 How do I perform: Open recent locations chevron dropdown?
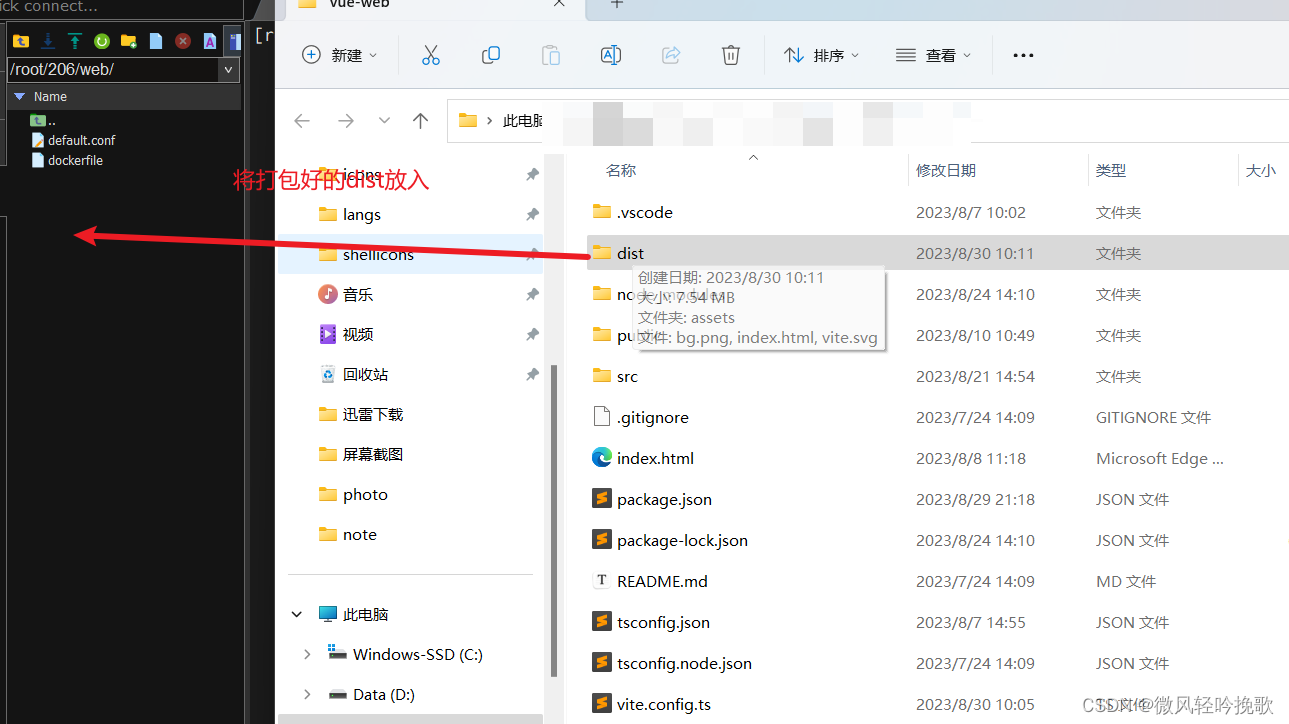[x=384, y=121]
